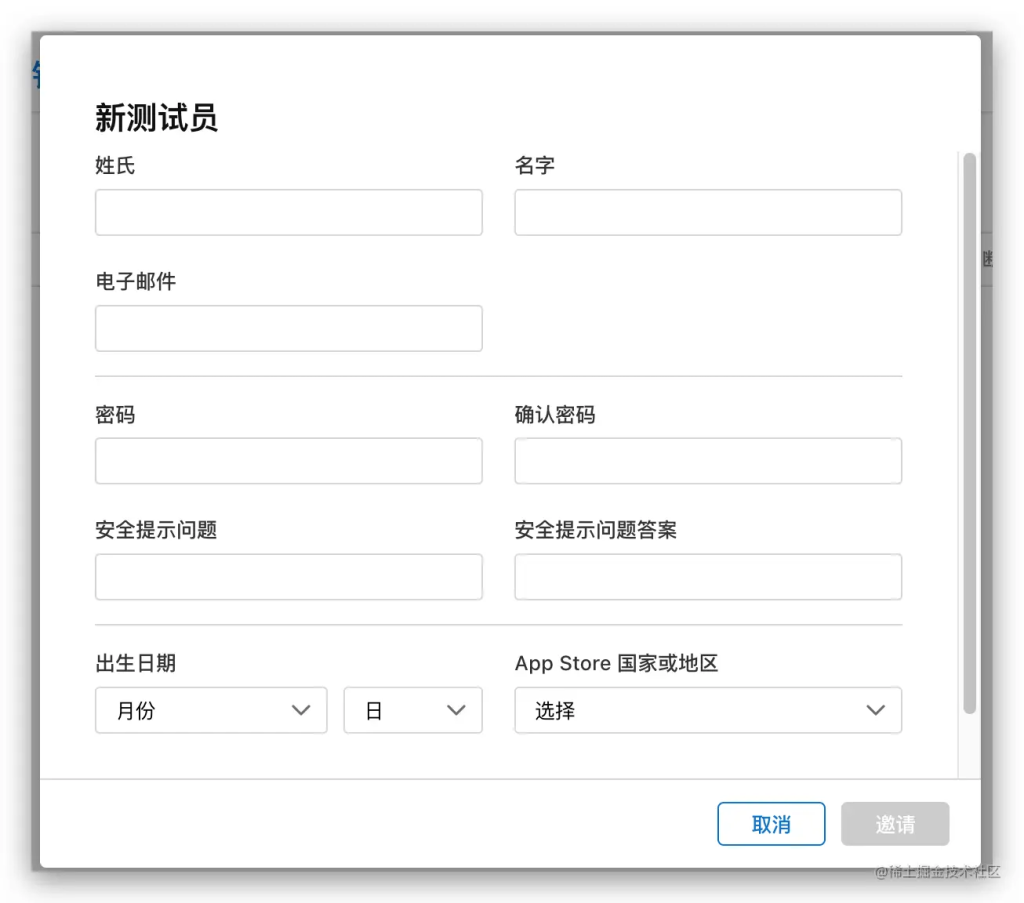Click the 姓氏 (last name) input field
Screen dimensions: 1024x903
pos(288,212)
